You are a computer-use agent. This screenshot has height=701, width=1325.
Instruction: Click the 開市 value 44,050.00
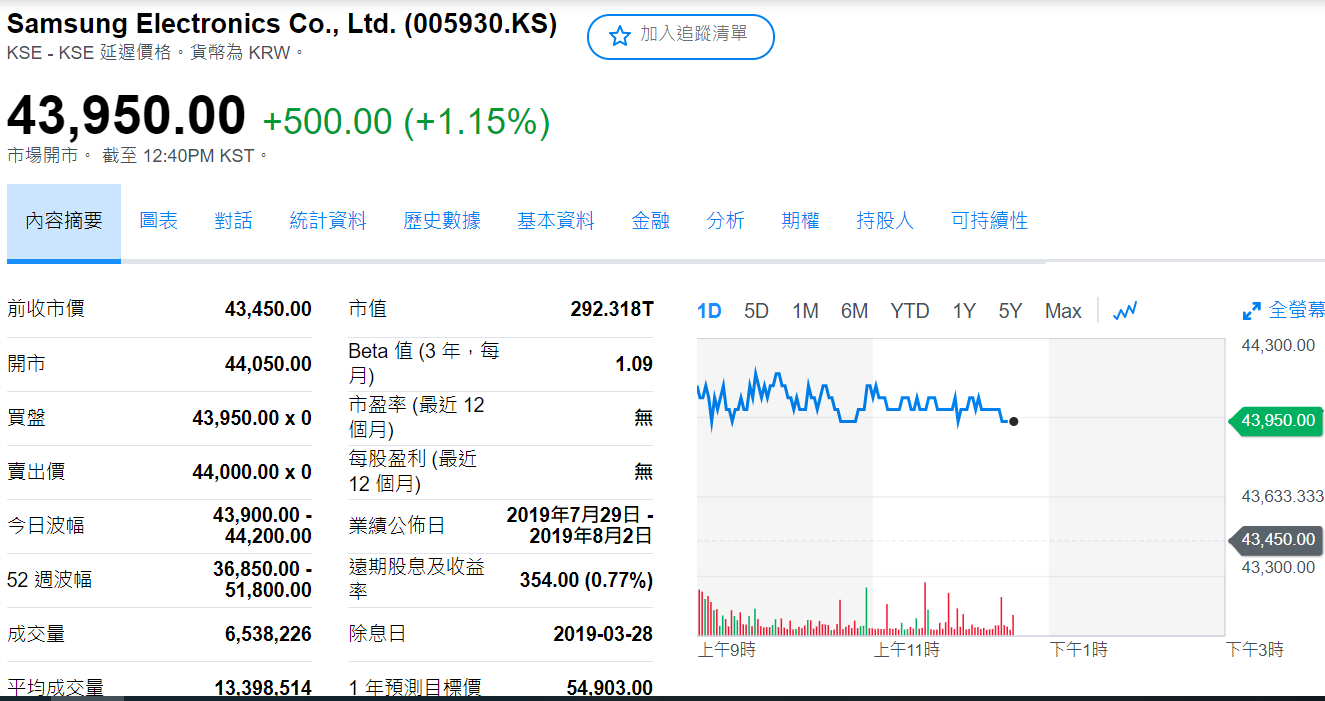[x=268, y=364]
